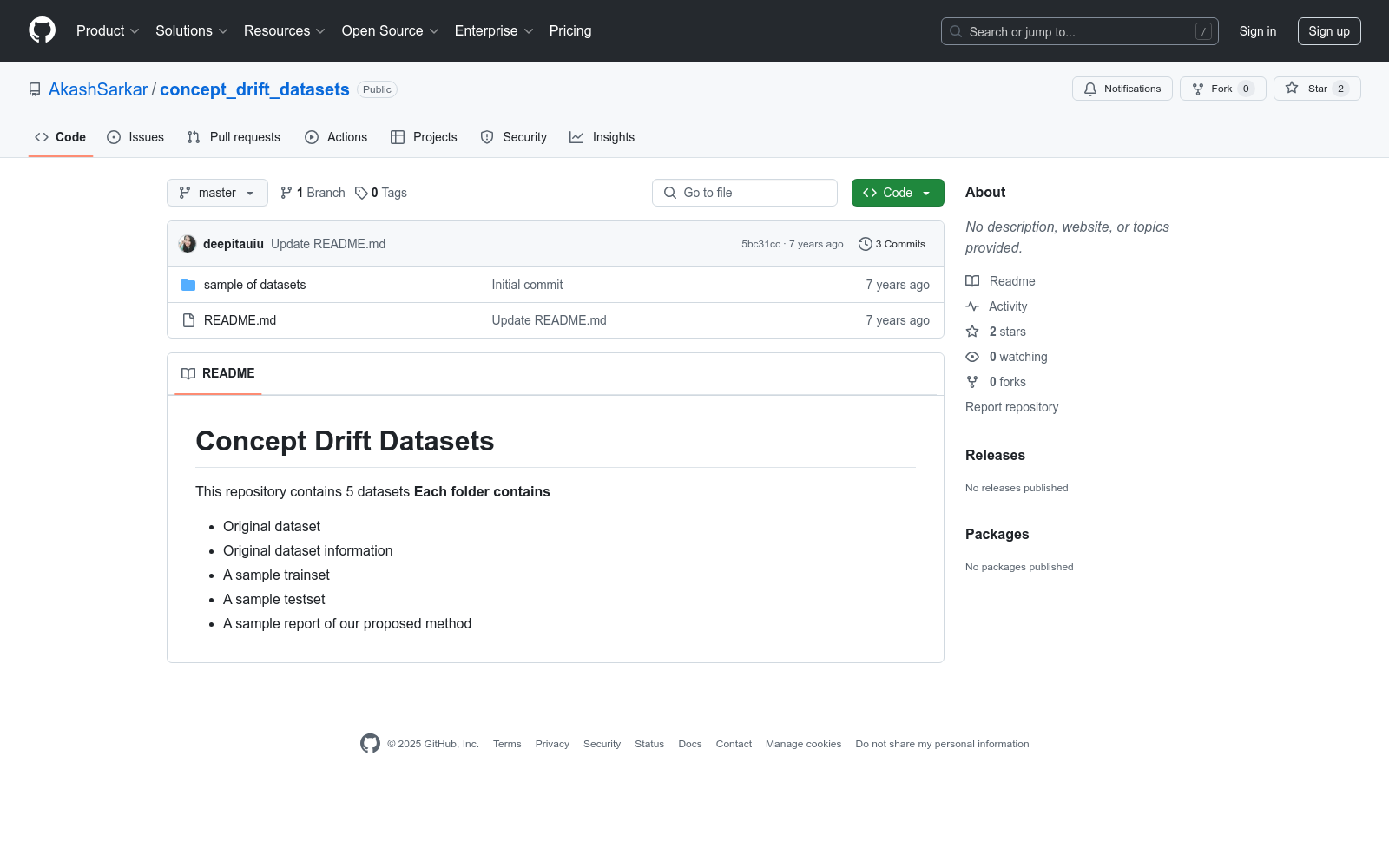
Task: Open the Releases heading link
Action: (995, 455)
